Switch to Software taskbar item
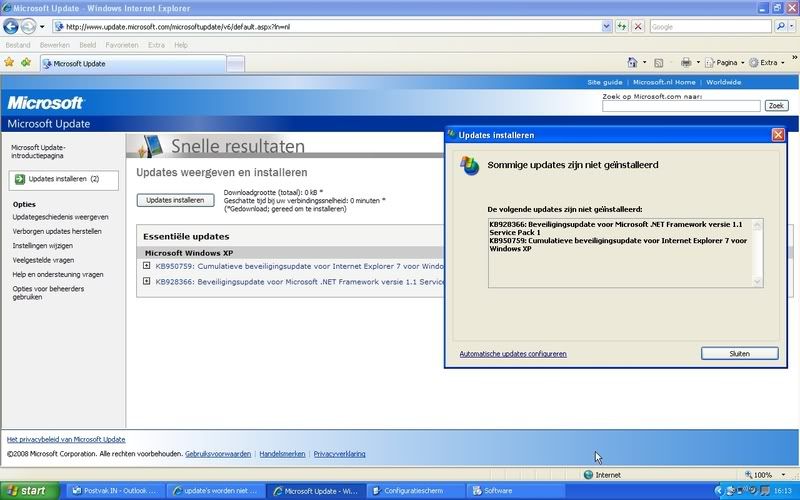Image resolution: width=800 pixels, height=500 pixels. tap(515, 491)
